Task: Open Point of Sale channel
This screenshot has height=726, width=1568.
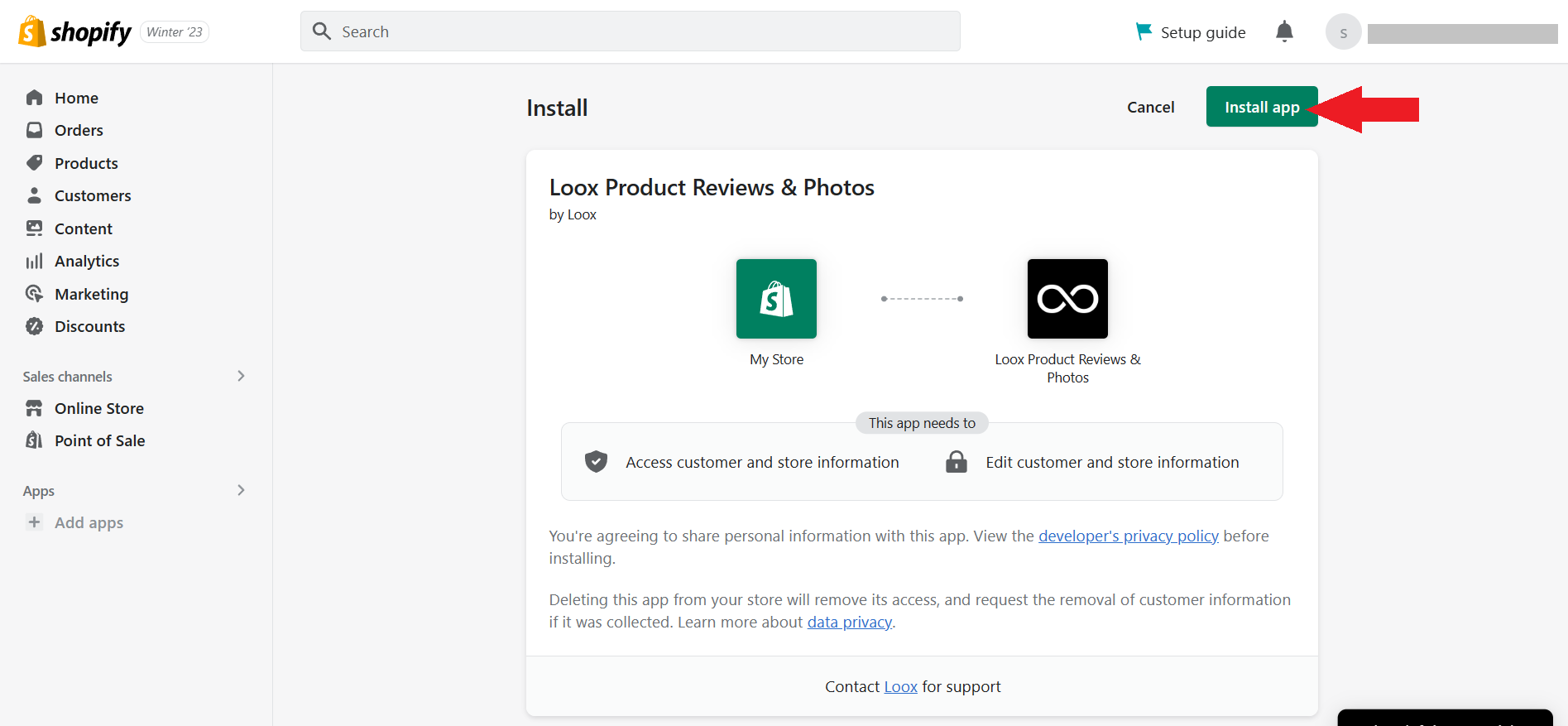Action: point(100,440)
